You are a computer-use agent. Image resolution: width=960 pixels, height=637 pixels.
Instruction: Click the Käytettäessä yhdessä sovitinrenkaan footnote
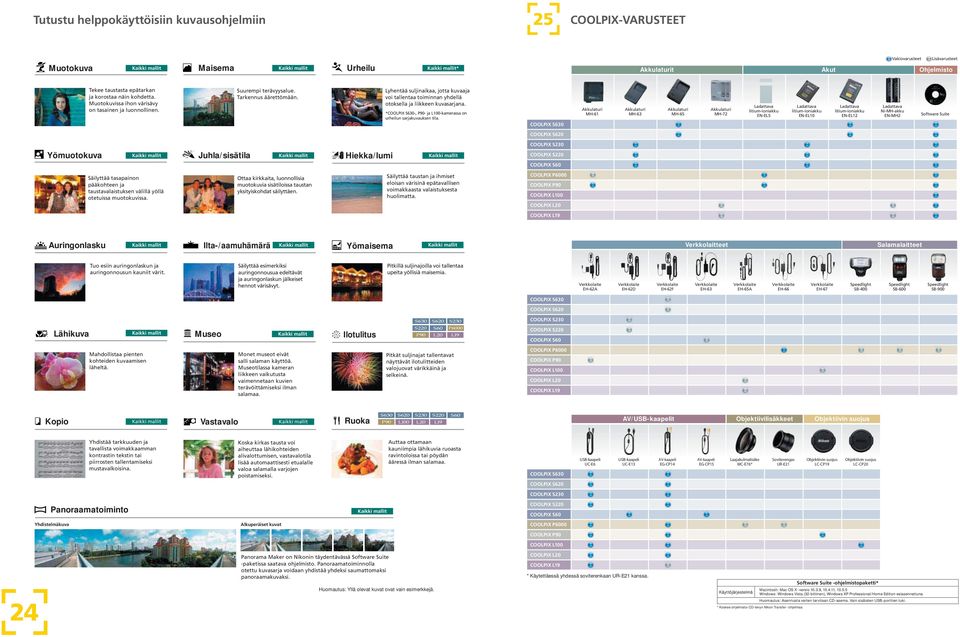pyautogui.click(x=588, y=576)
